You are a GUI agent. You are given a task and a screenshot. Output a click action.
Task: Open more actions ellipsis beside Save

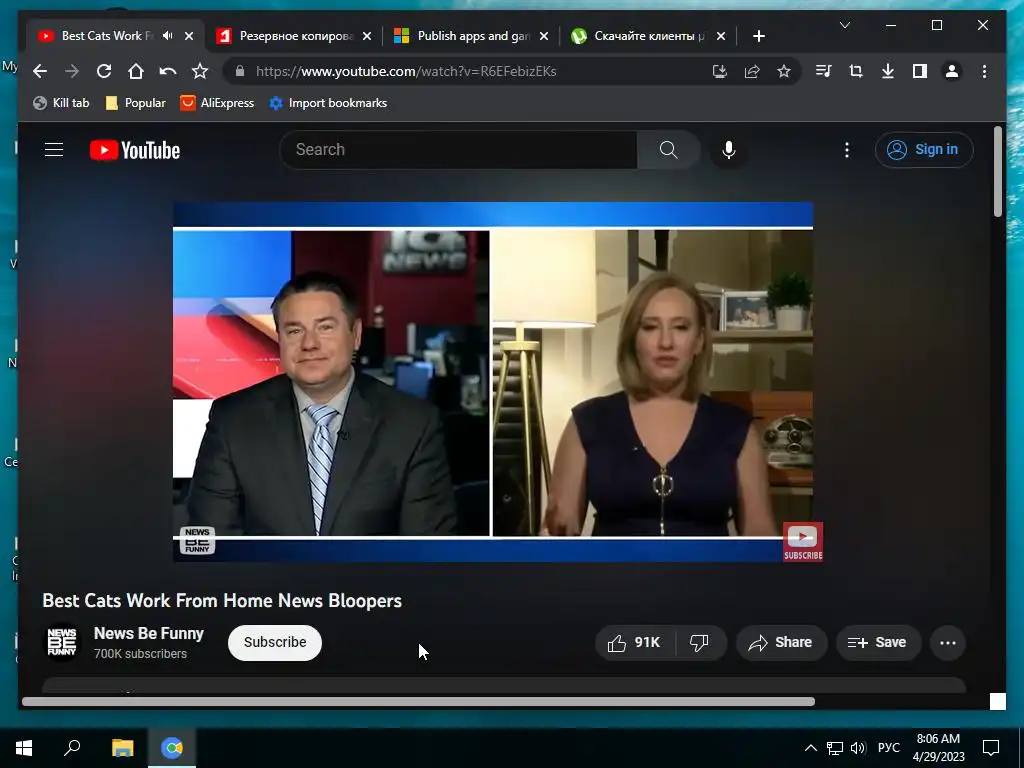[948, 643]
